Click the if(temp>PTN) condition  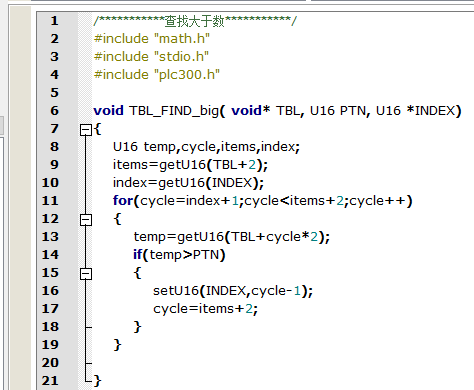point(179,255)
